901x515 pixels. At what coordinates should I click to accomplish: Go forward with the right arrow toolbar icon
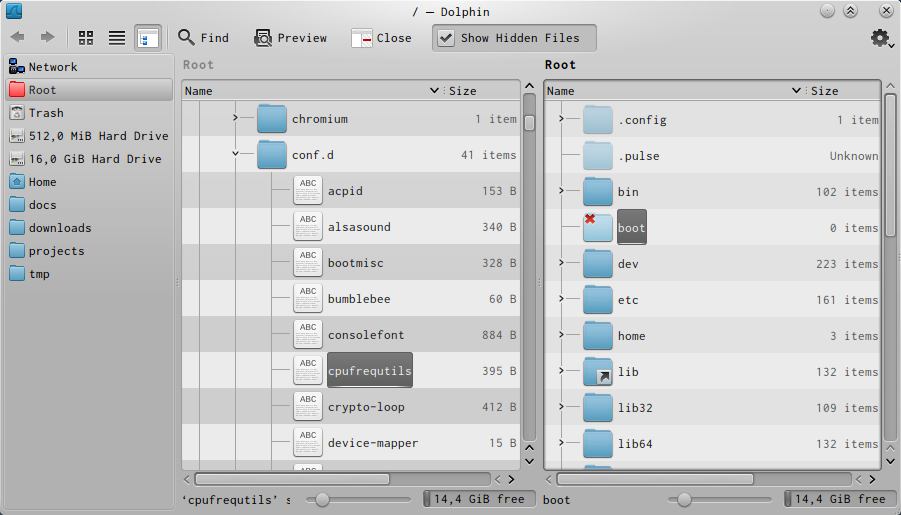47,37
